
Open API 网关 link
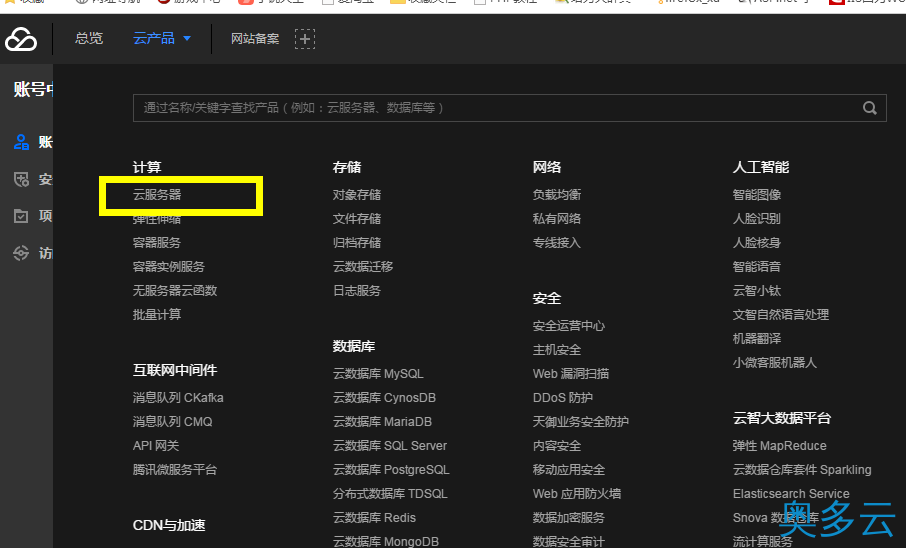click(x=156, y=446)
